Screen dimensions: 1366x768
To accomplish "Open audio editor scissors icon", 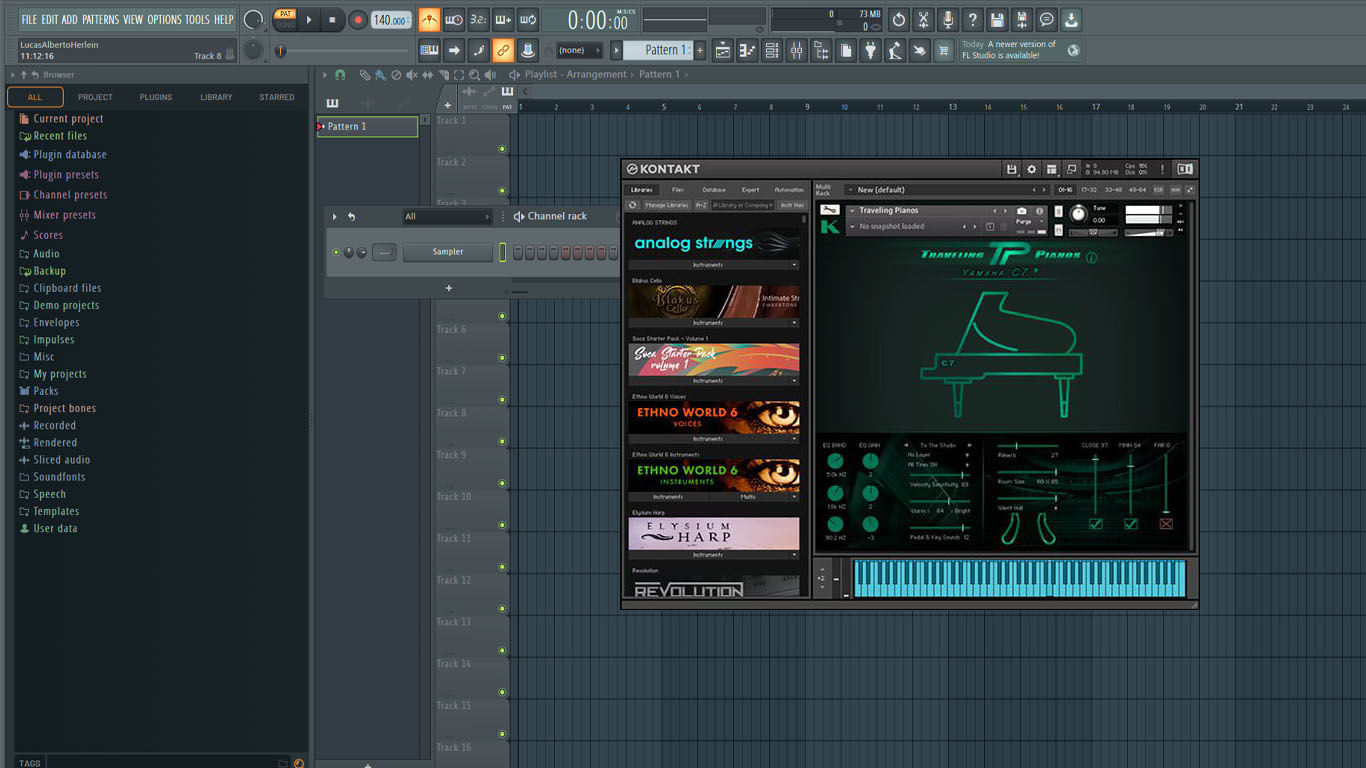I will point(923,19).
